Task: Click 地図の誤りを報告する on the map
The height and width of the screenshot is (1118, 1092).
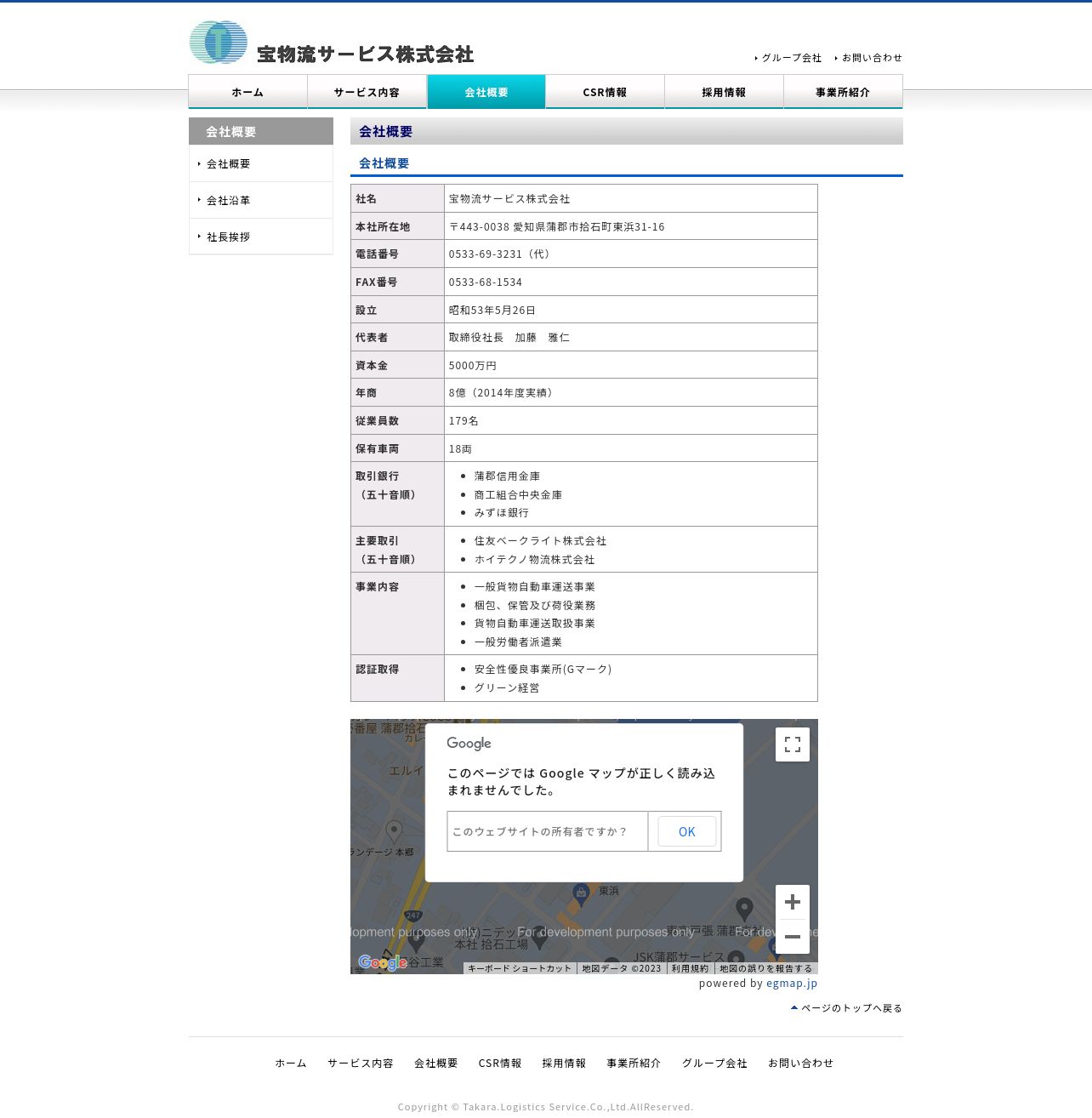Action: coord(765,968)
